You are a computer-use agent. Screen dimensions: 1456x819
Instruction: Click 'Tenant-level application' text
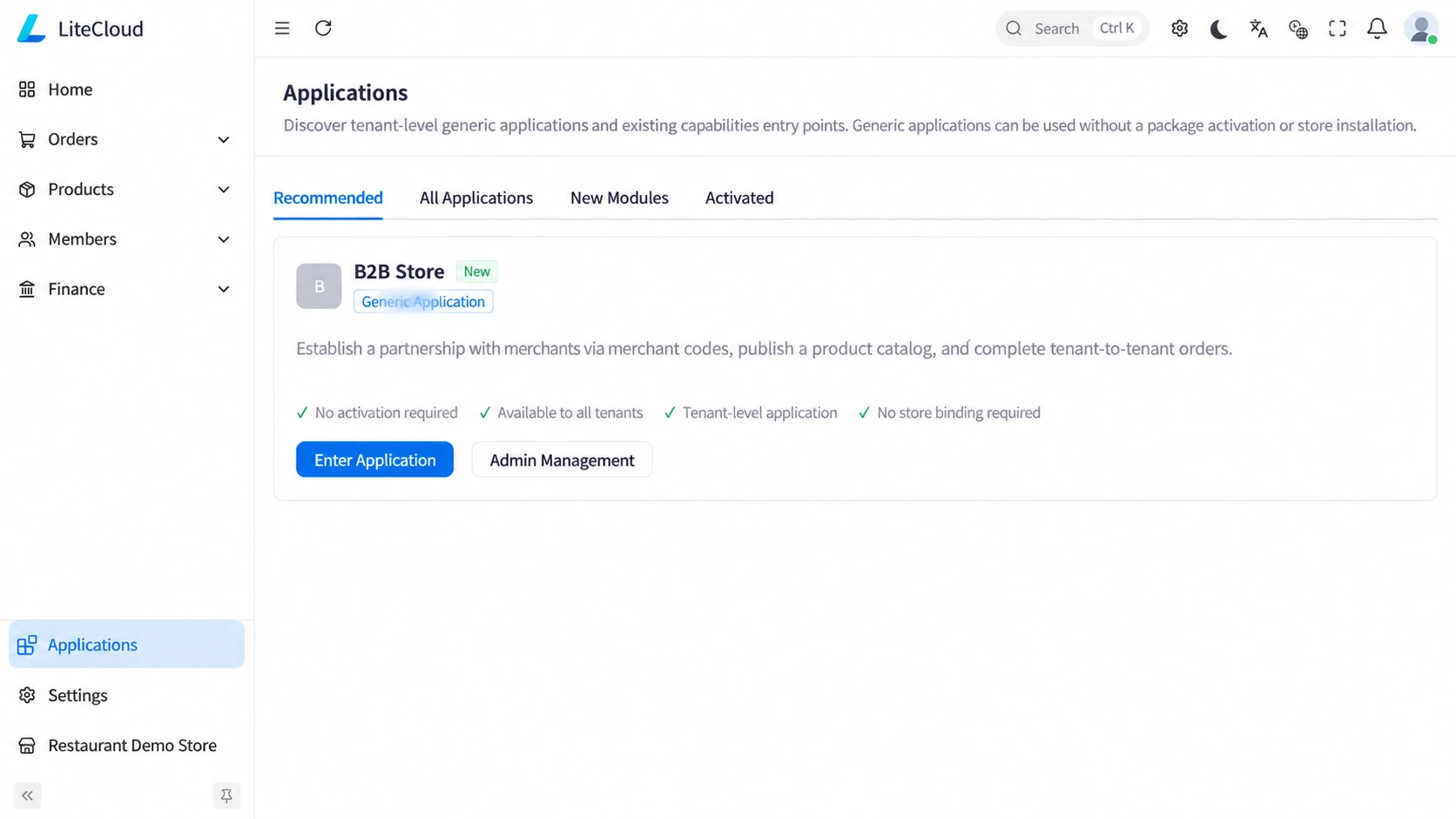click(759, 413)
